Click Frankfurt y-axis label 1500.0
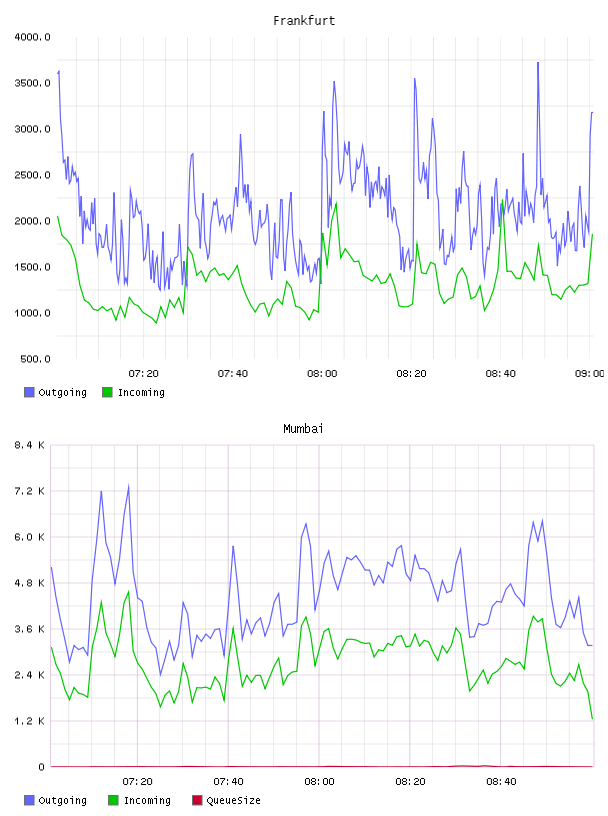The image size is (608, 816). click(33, 267)
